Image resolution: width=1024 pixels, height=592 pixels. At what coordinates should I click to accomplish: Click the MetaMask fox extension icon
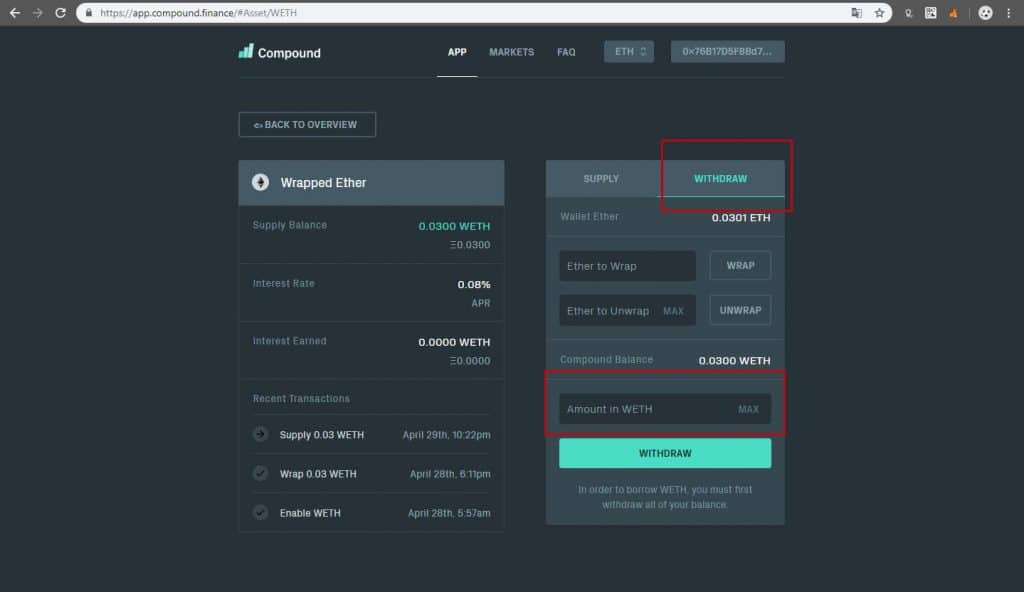(953, 13)
